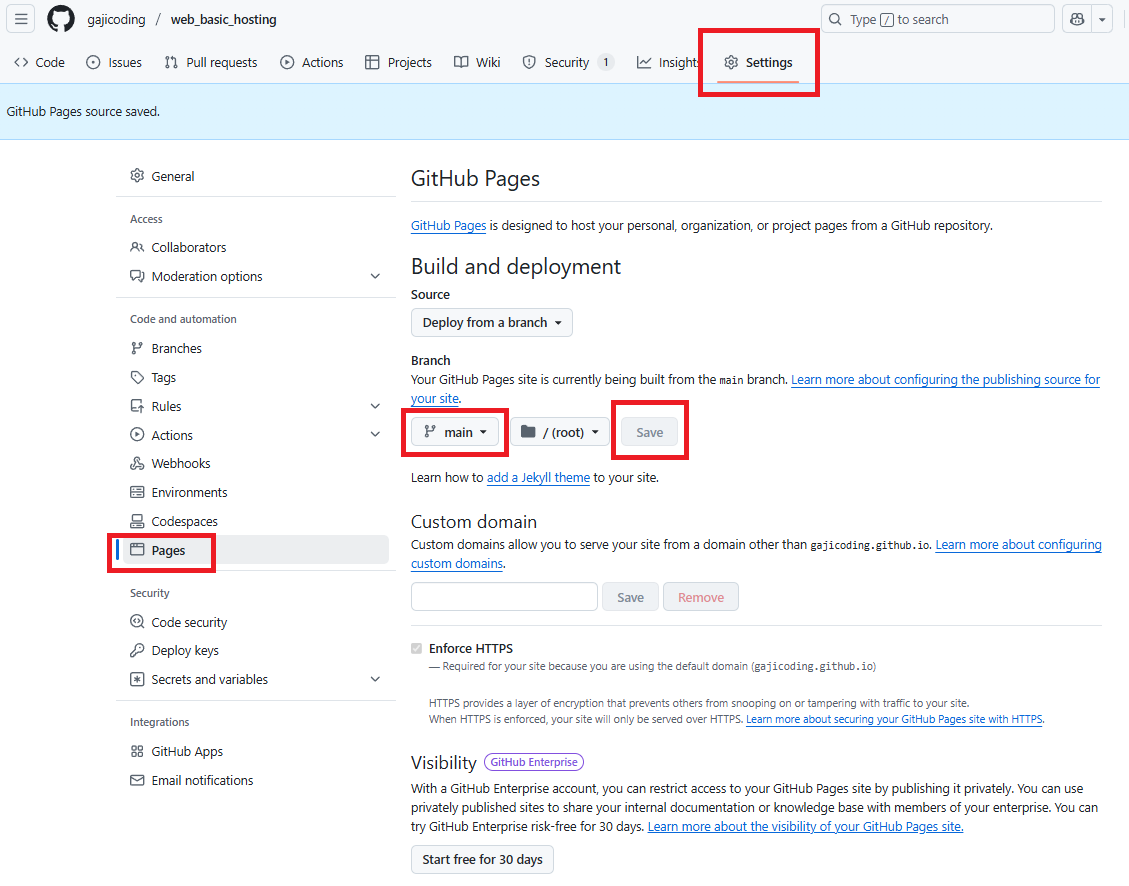This screenshot has height=886, width=1129.
Task: Click the Deploy keys key icon in the sidebar
Action: click(137, 651)
